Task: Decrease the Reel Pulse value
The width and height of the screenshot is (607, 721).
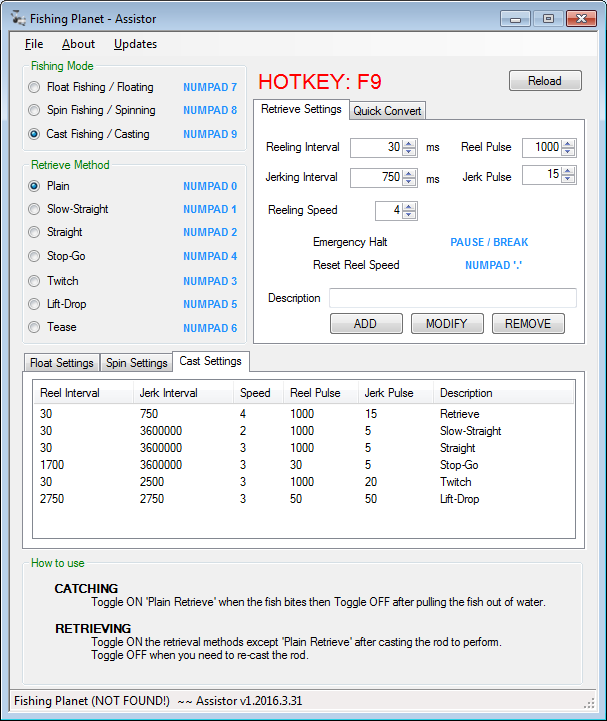Action: pos(568,152)
